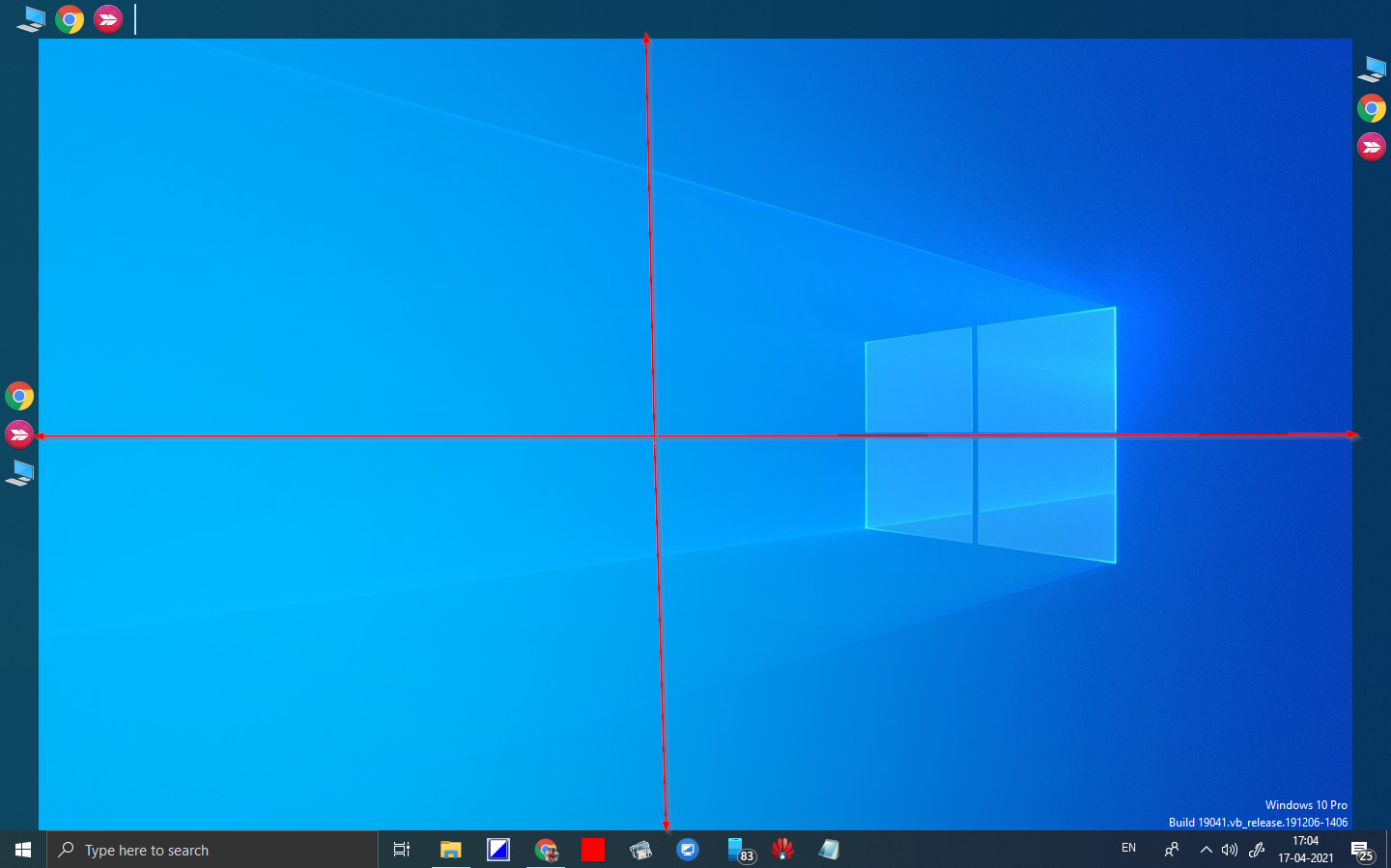
Task: Click the 'Type here to search' box
Action: [213, 850]
